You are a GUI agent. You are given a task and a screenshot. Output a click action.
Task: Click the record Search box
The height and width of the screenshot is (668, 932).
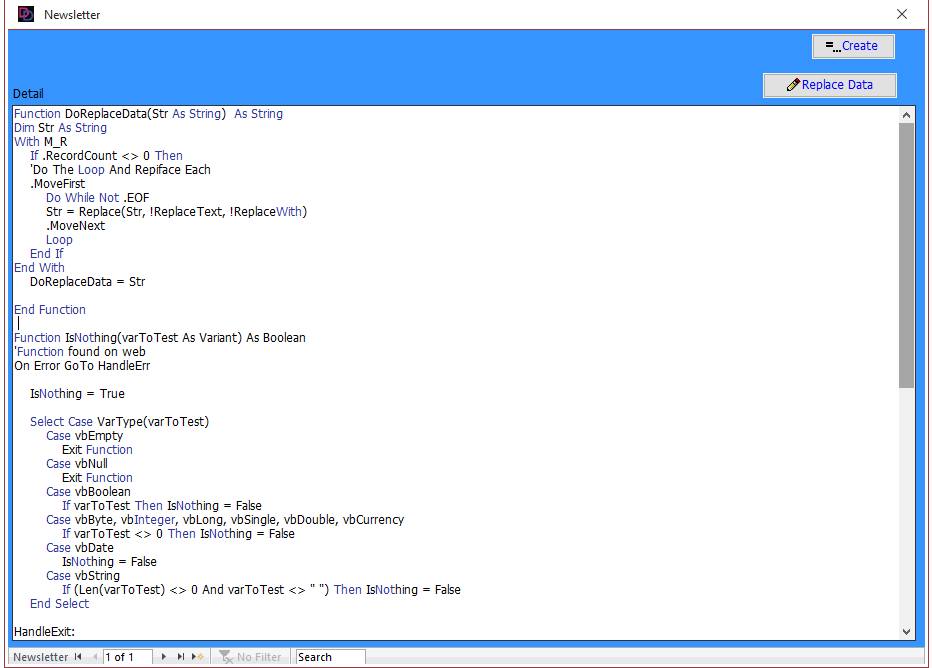330,657
